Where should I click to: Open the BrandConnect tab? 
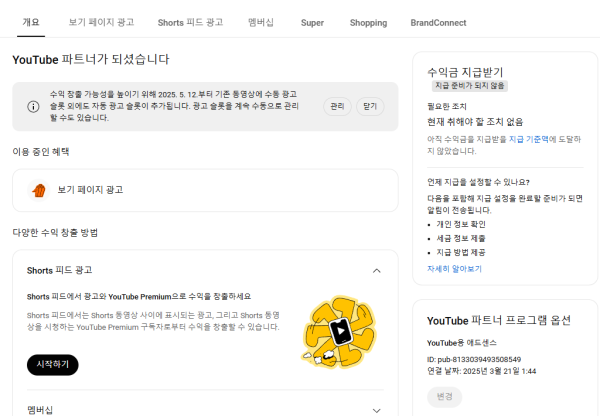[438, 22]
